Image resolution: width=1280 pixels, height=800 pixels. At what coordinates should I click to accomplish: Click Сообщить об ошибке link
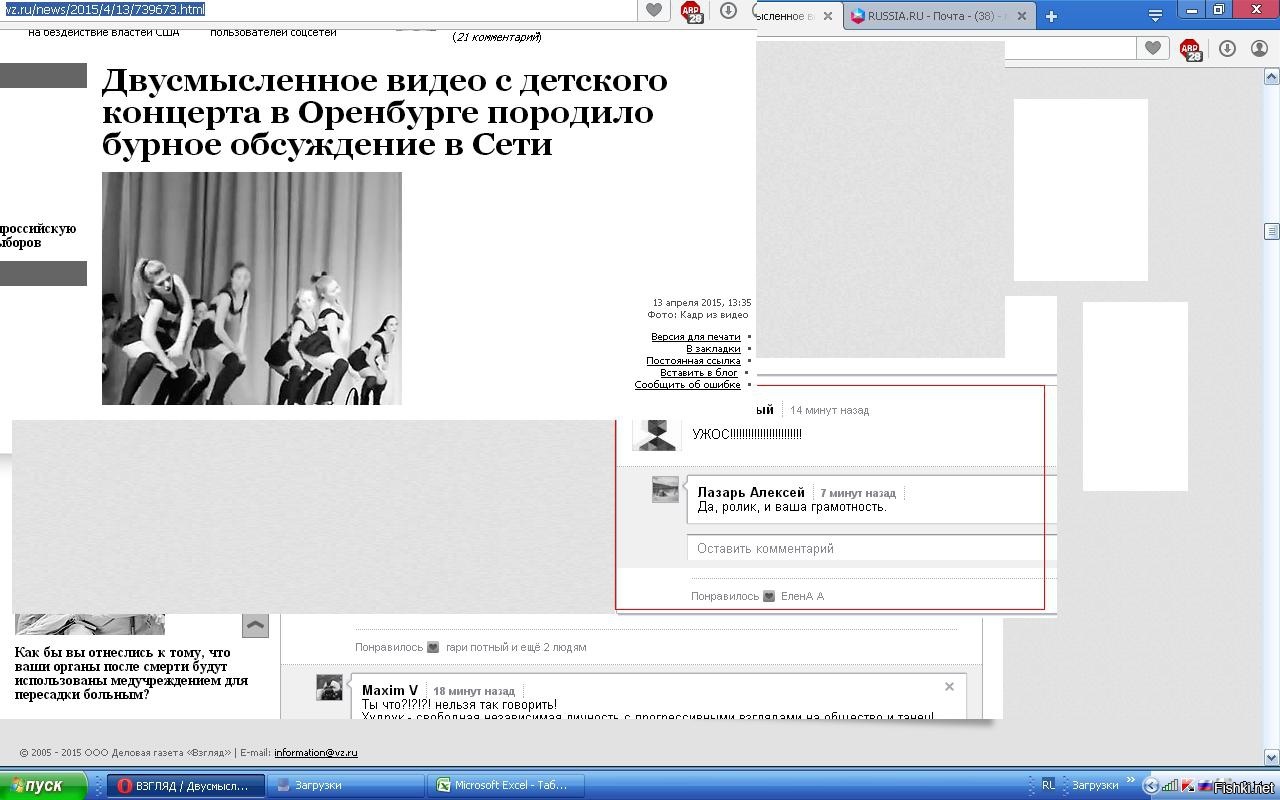point(687,385)
